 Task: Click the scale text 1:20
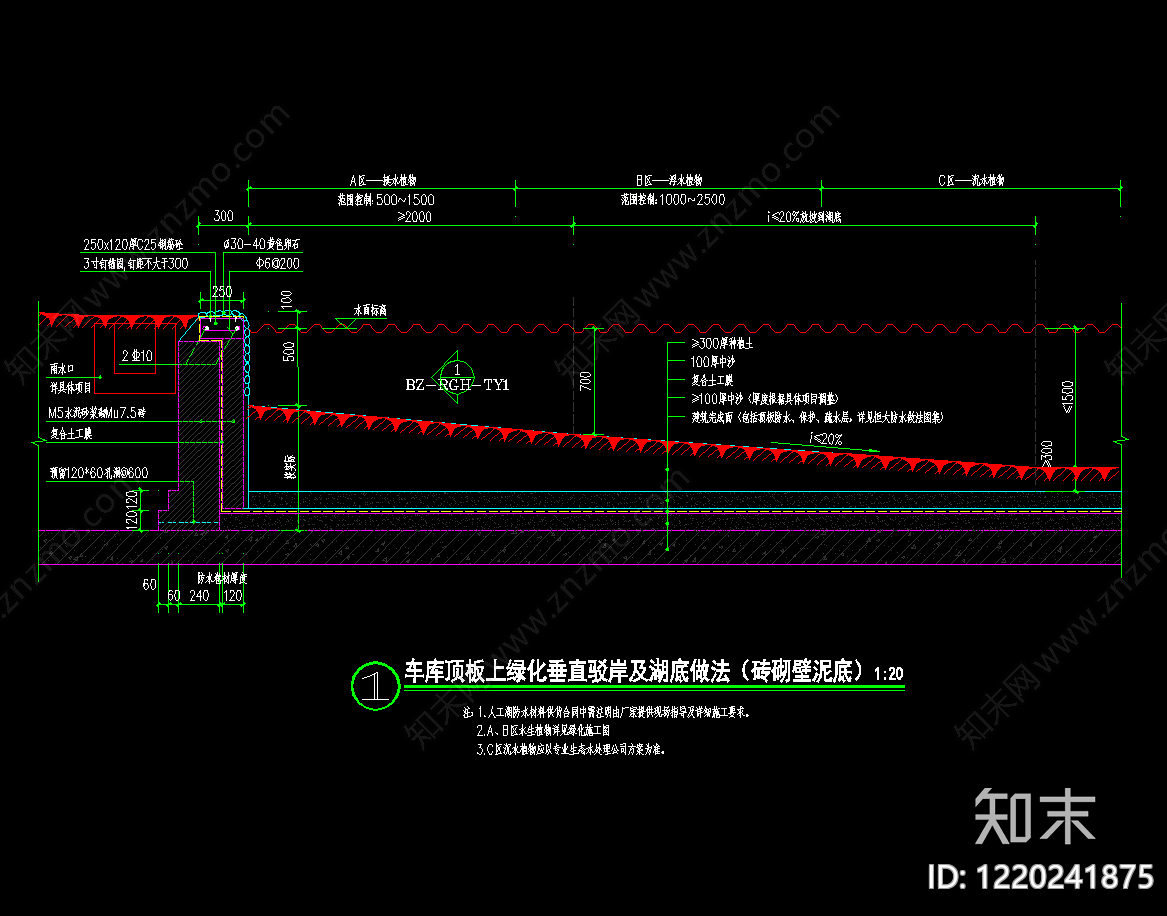pos(889,674)
